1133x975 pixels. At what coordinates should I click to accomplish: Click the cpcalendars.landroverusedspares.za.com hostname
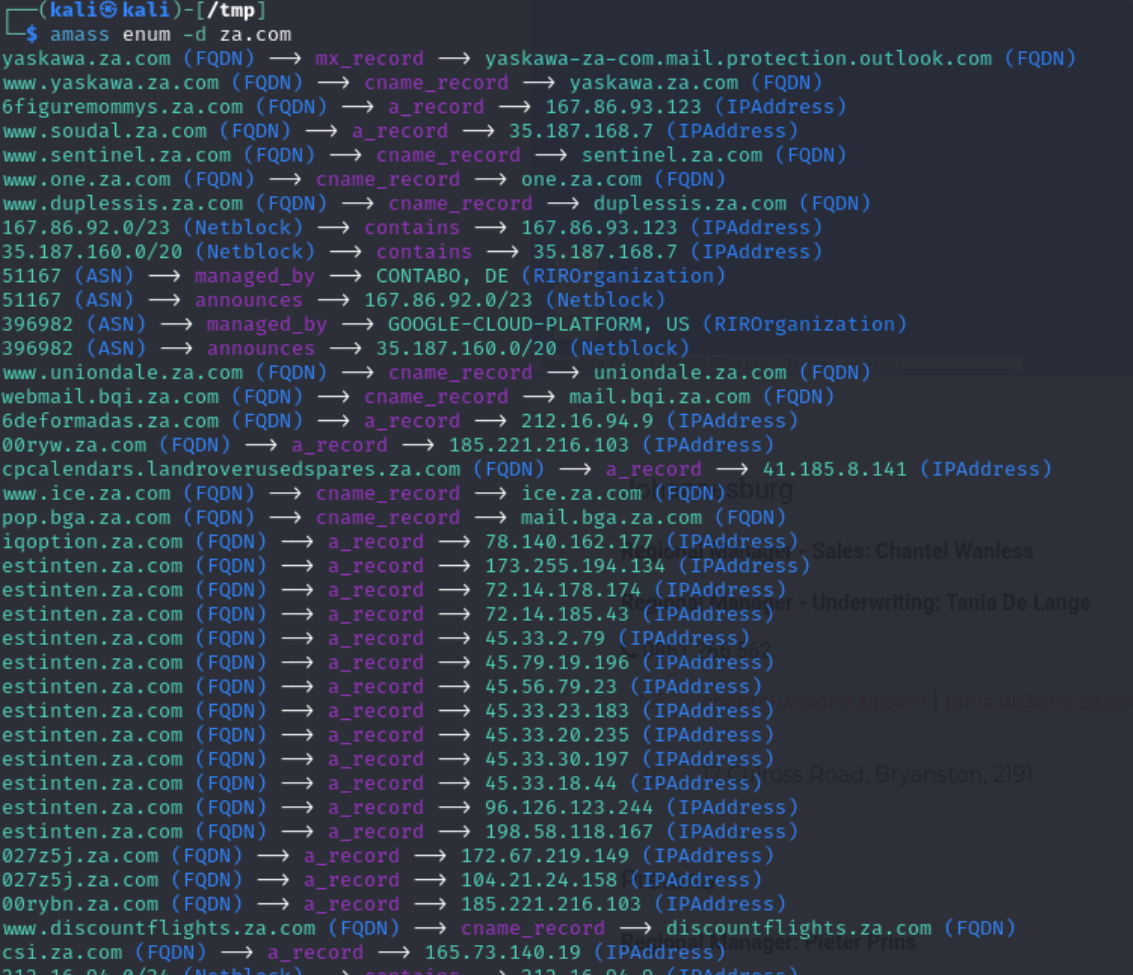tap(231, 469)
